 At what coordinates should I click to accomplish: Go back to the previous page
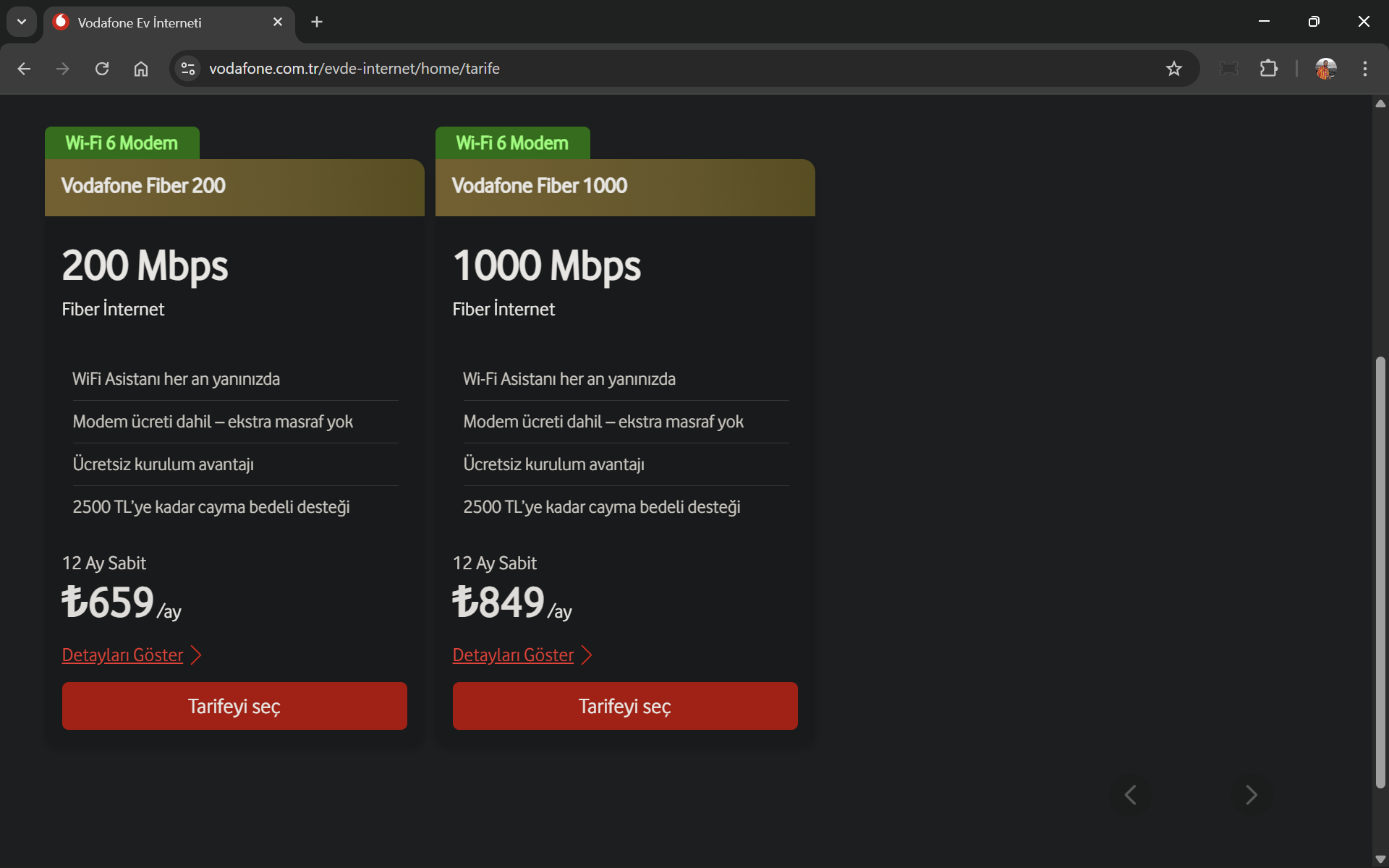[24, 69]
